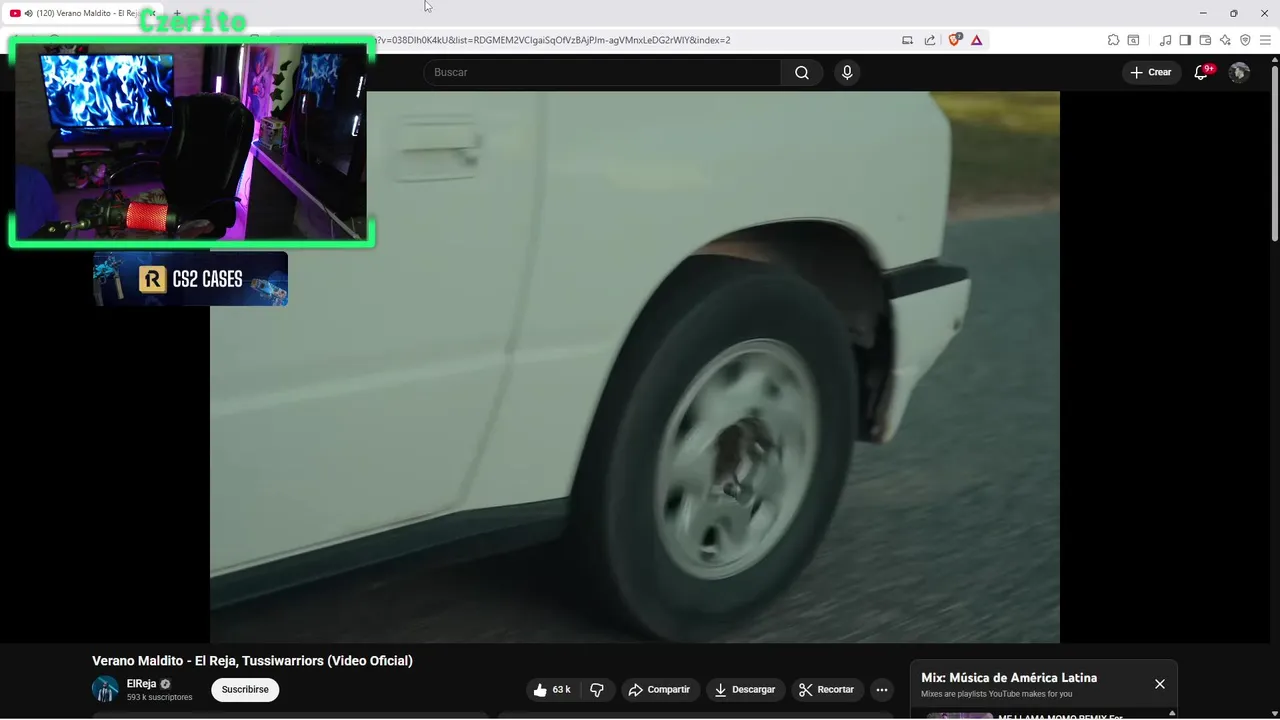Viewport: 1280px width, 720px height.
Task: Open the Brave Shields lion icon
Action: (954, 40)
